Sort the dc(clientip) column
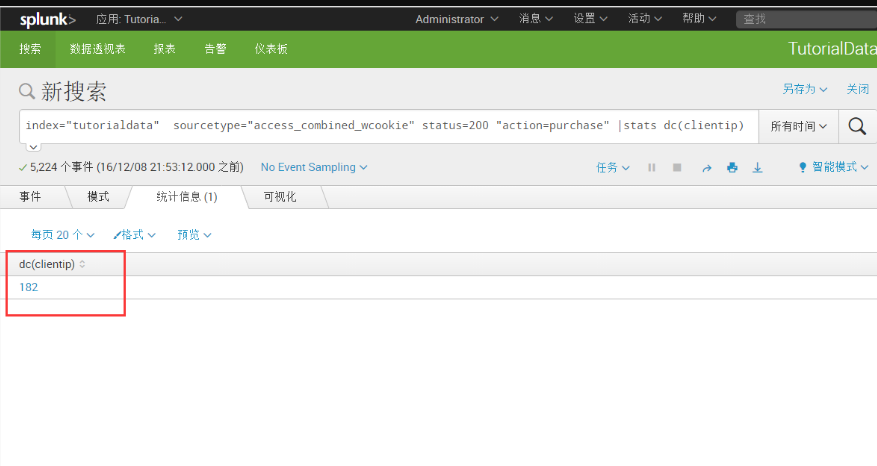 pyautogui.click(x=82, y=264)
